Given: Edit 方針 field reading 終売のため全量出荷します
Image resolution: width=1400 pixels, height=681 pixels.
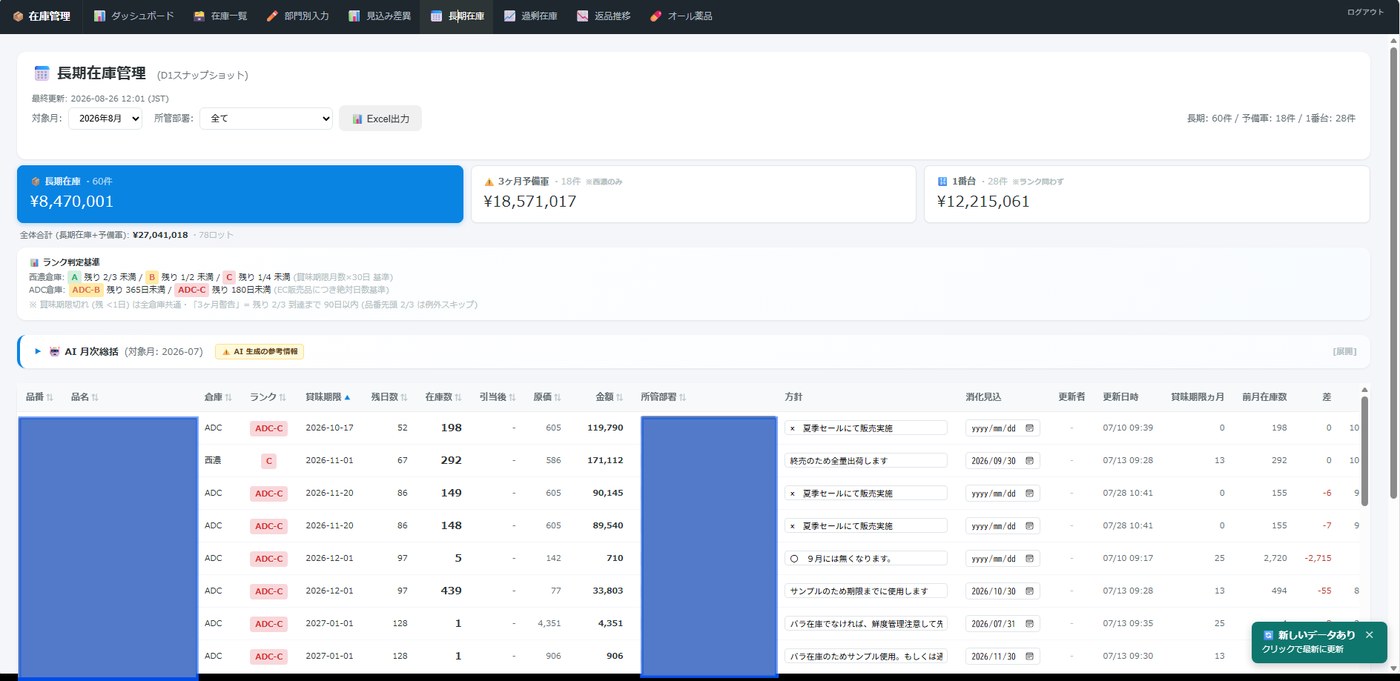Looking at the screenshot, I should tap(865, 460).
